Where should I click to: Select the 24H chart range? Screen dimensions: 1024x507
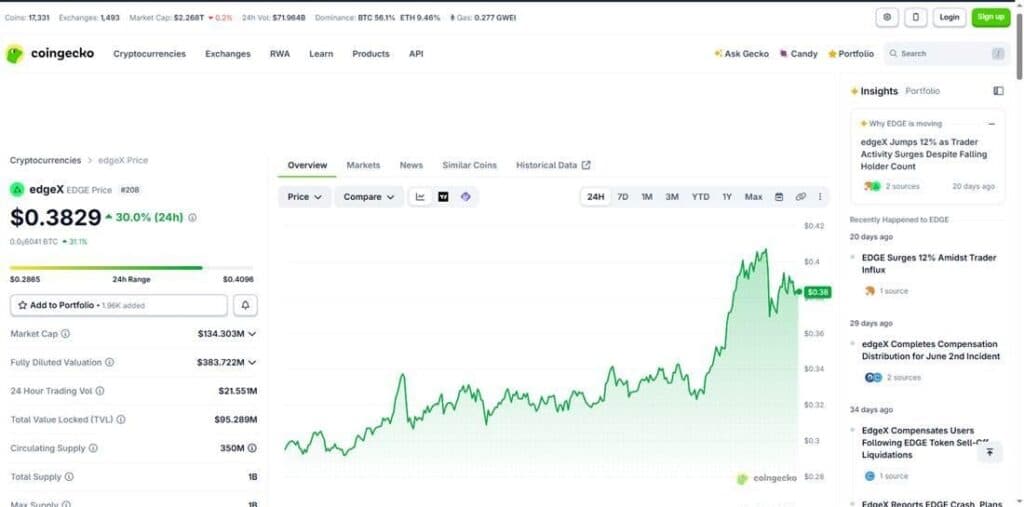(596, 197)
